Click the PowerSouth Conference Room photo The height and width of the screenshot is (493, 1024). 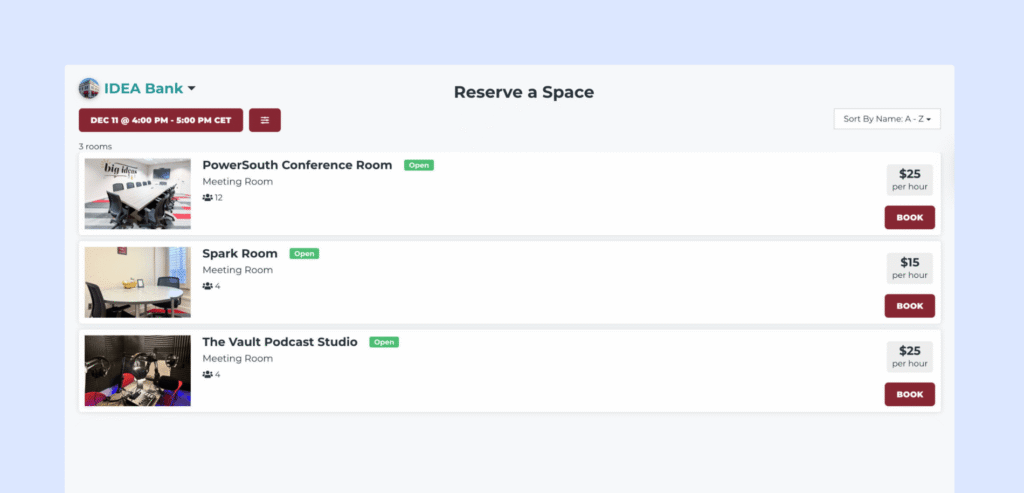tap(138, 193)
